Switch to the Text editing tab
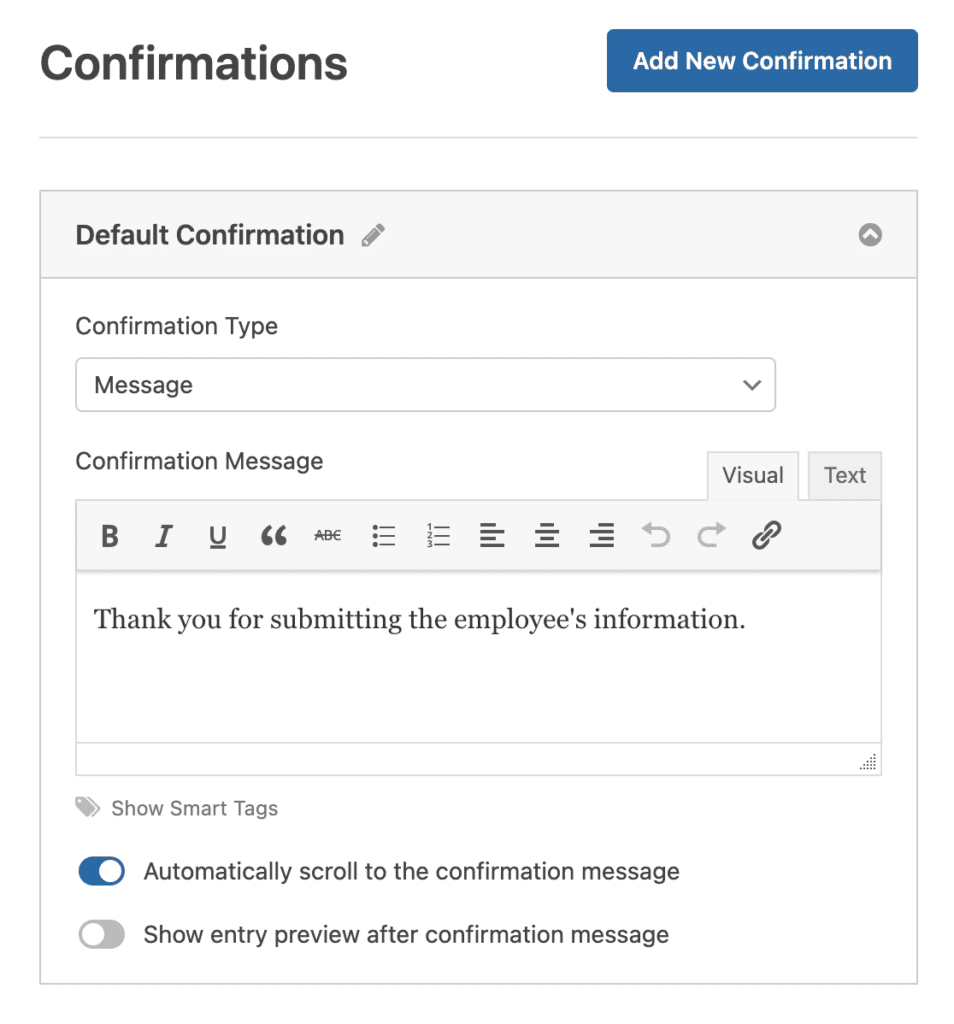 [844, 475]
